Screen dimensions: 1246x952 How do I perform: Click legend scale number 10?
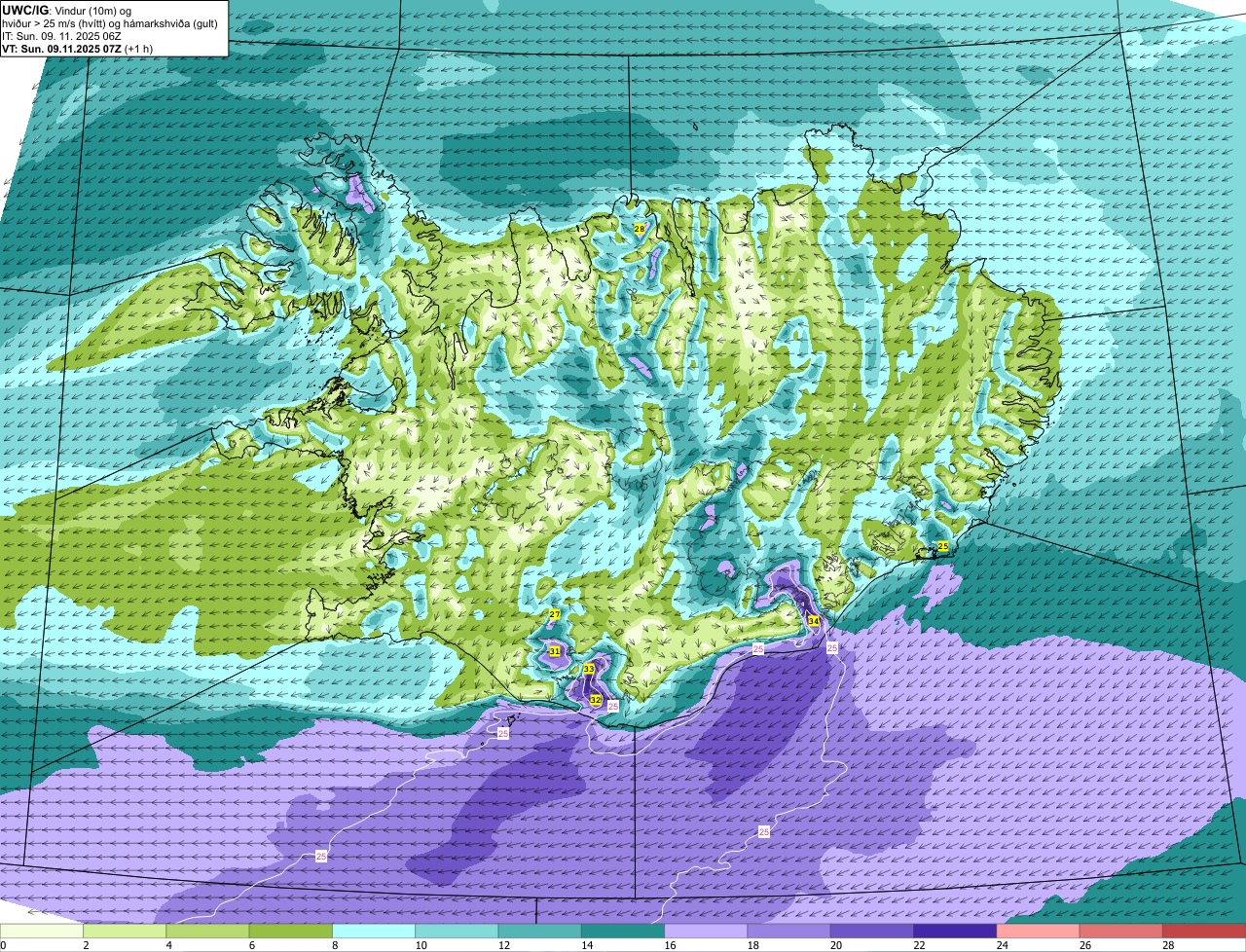tap(421, 945)
